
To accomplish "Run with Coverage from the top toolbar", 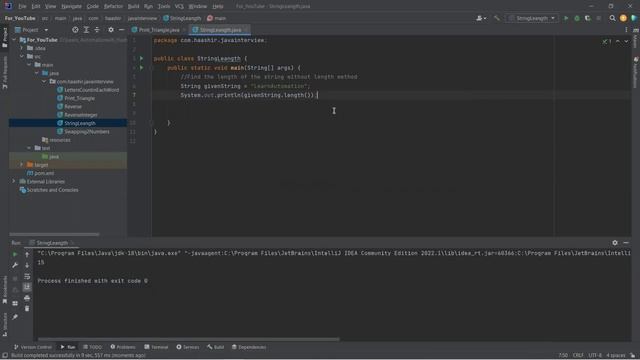I will [588, 18].
